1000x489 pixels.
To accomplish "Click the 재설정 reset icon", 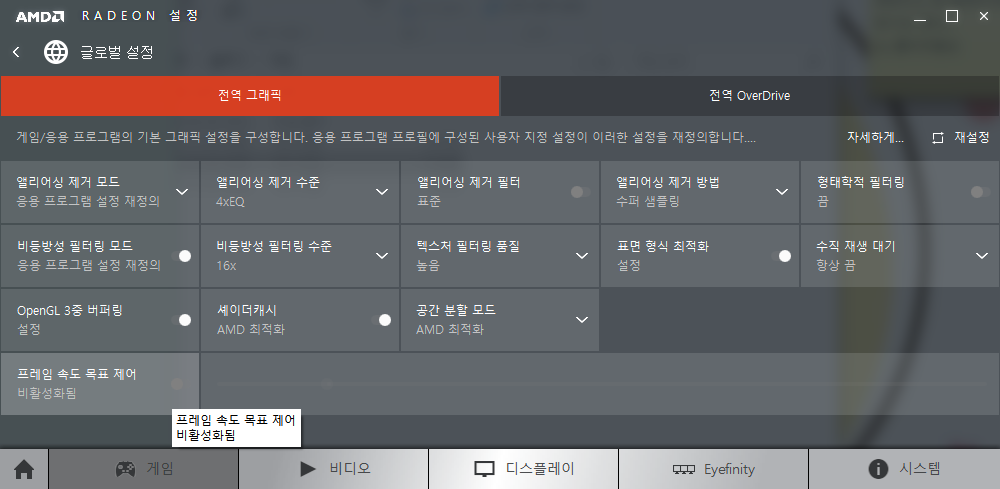I will pyautogui.click(x=938, y=137).
